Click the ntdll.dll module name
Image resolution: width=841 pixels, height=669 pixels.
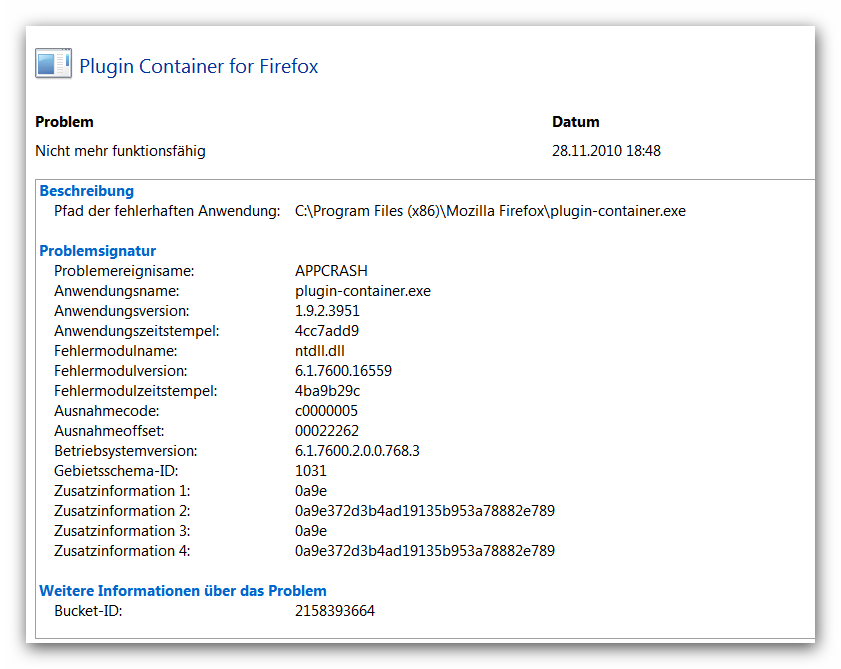pos(319,351)
